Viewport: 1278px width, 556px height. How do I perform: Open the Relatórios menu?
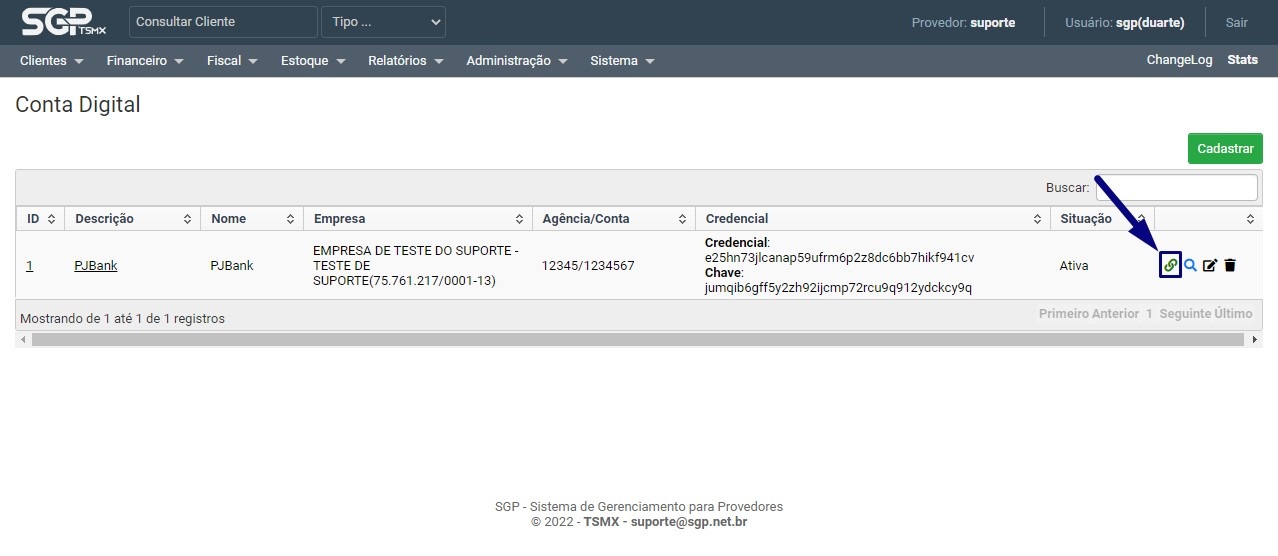coord(405,61)
